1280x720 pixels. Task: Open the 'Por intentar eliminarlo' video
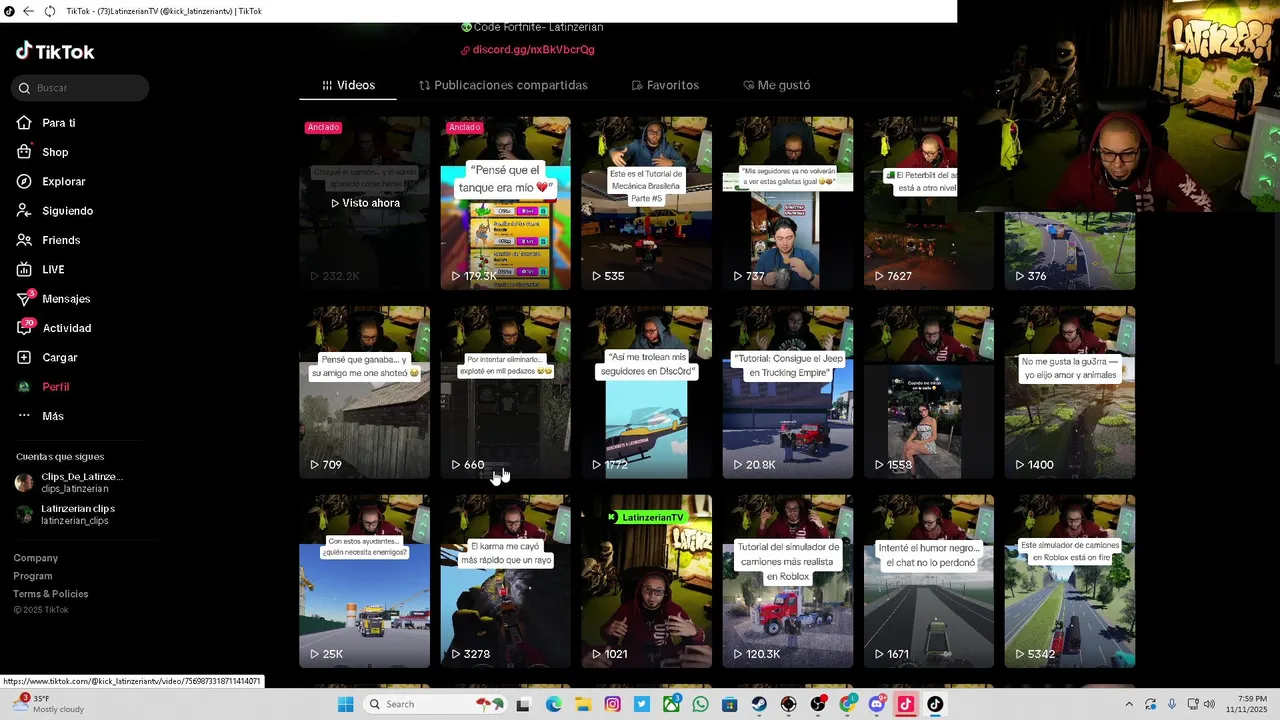505,392
